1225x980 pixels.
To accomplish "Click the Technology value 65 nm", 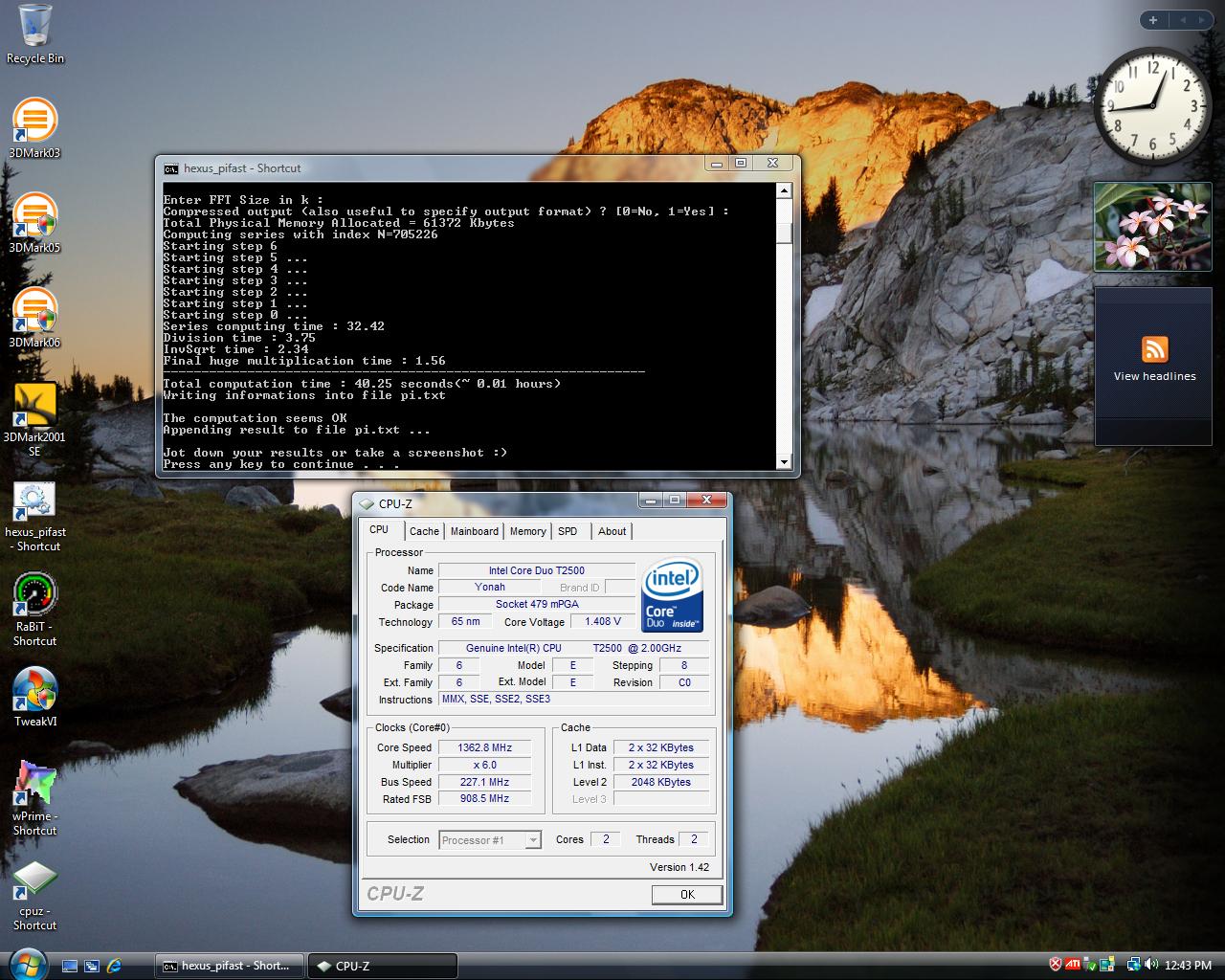I will [465, 621].
